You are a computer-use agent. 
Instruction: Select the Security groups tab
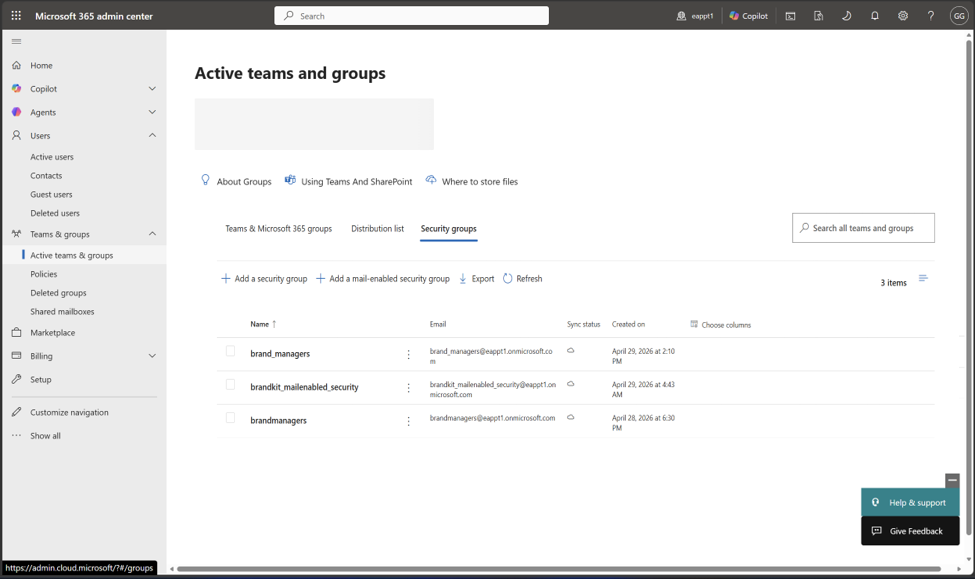(x=448, y=229)
